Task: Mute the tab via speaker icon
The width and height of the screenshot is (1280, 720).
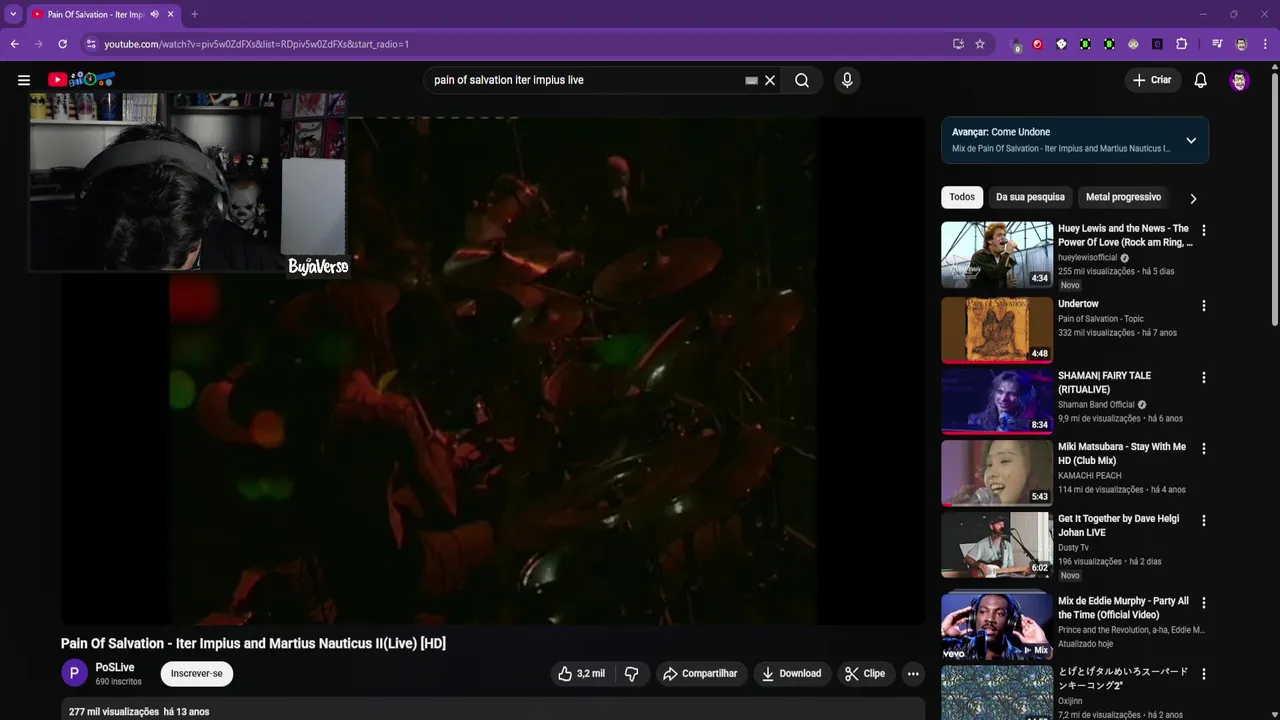Action: tap(154, 14)
